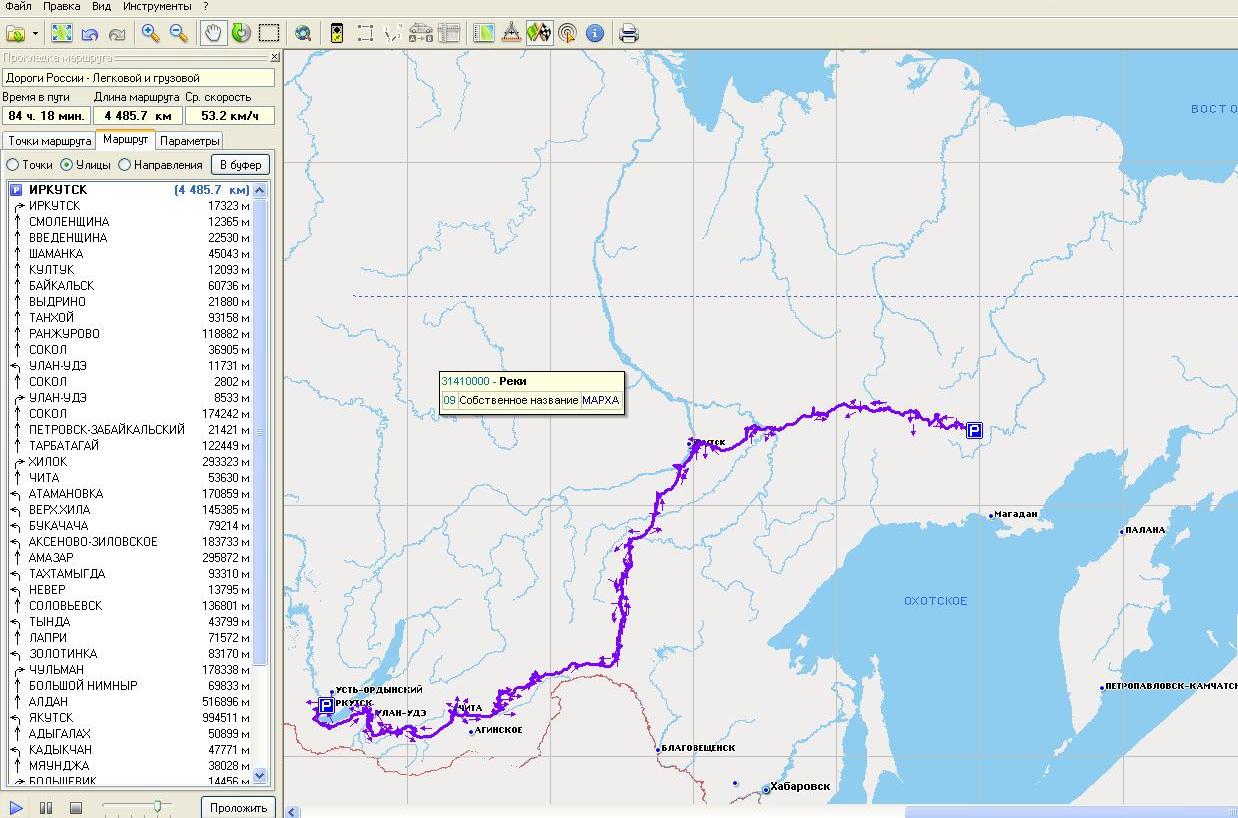Click the map search globe icon

click(303, 33)
